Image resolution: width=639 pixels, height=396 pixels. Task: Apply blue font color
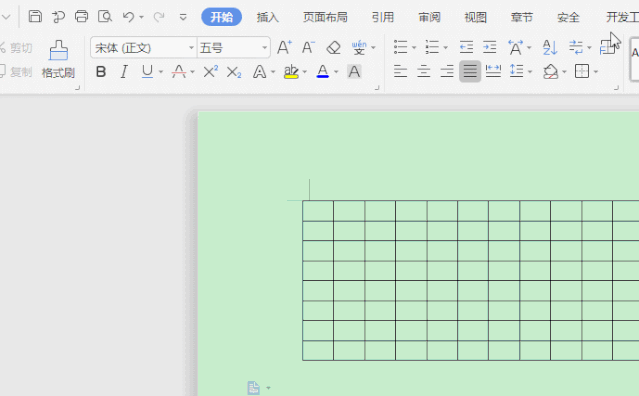tap(323, 72)
